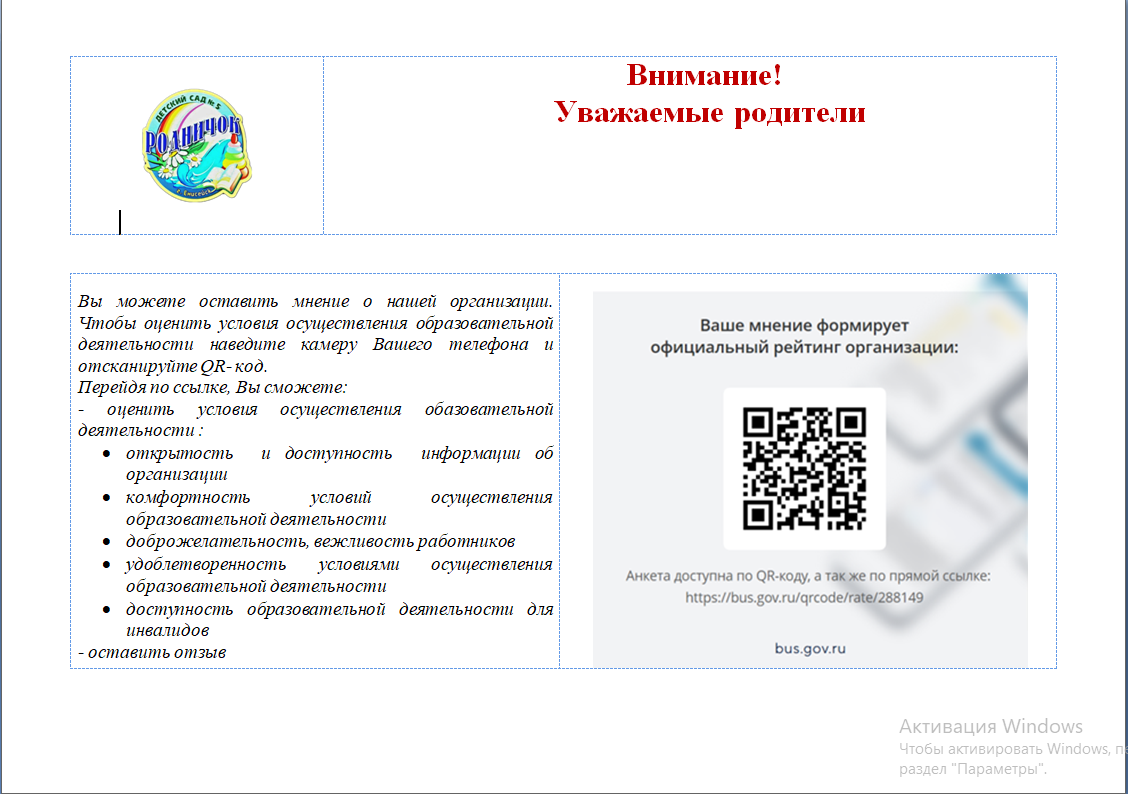The height and width of the screenshot is (794, 1128).
Task: Click the word "инвалидов"
Action: 168,631
